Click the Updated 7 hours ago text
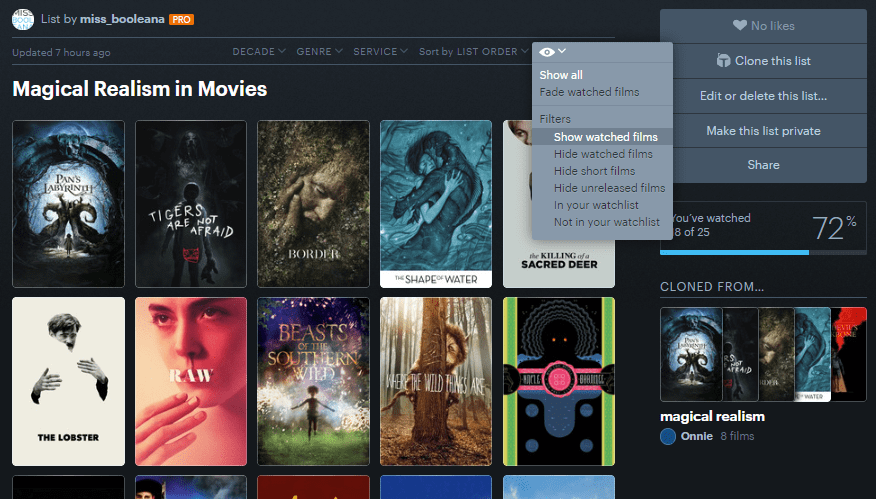 (x=61, y=53)
